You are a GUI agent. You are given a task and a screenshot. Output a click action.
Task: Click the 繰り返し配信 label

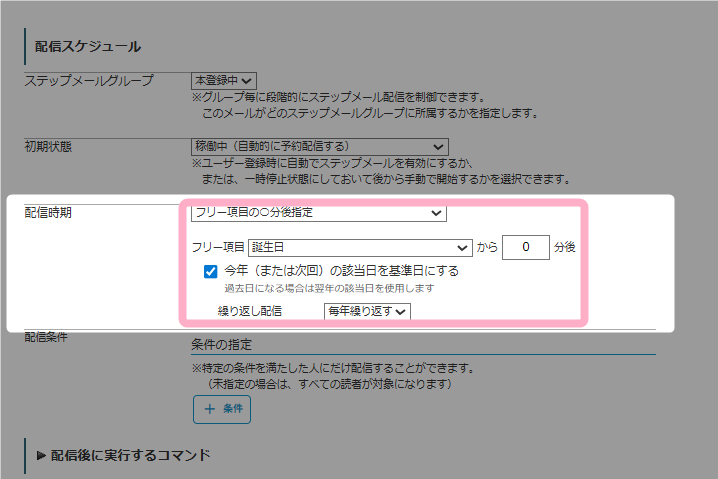click(250, 311)
